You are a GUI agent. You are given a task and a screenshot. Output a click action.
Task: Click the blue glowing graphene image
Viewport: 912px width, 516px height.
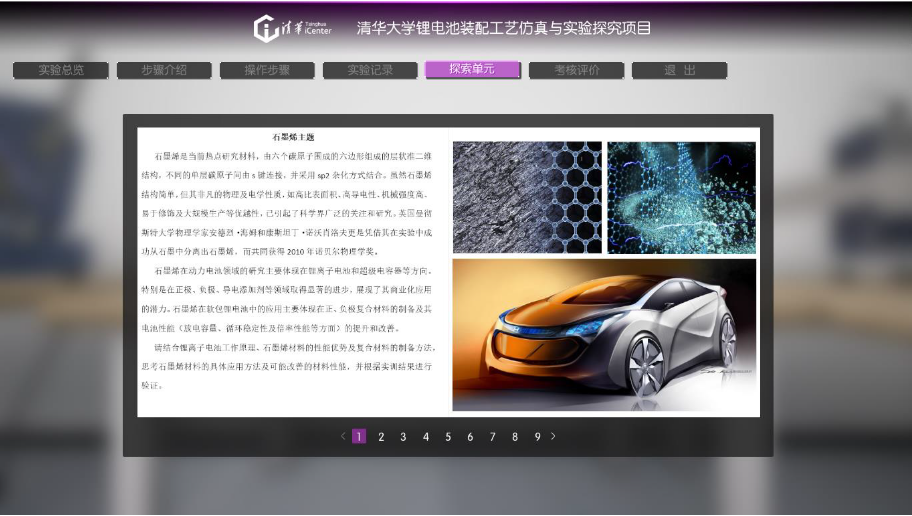pyautogui.click(x=681, y=196)
